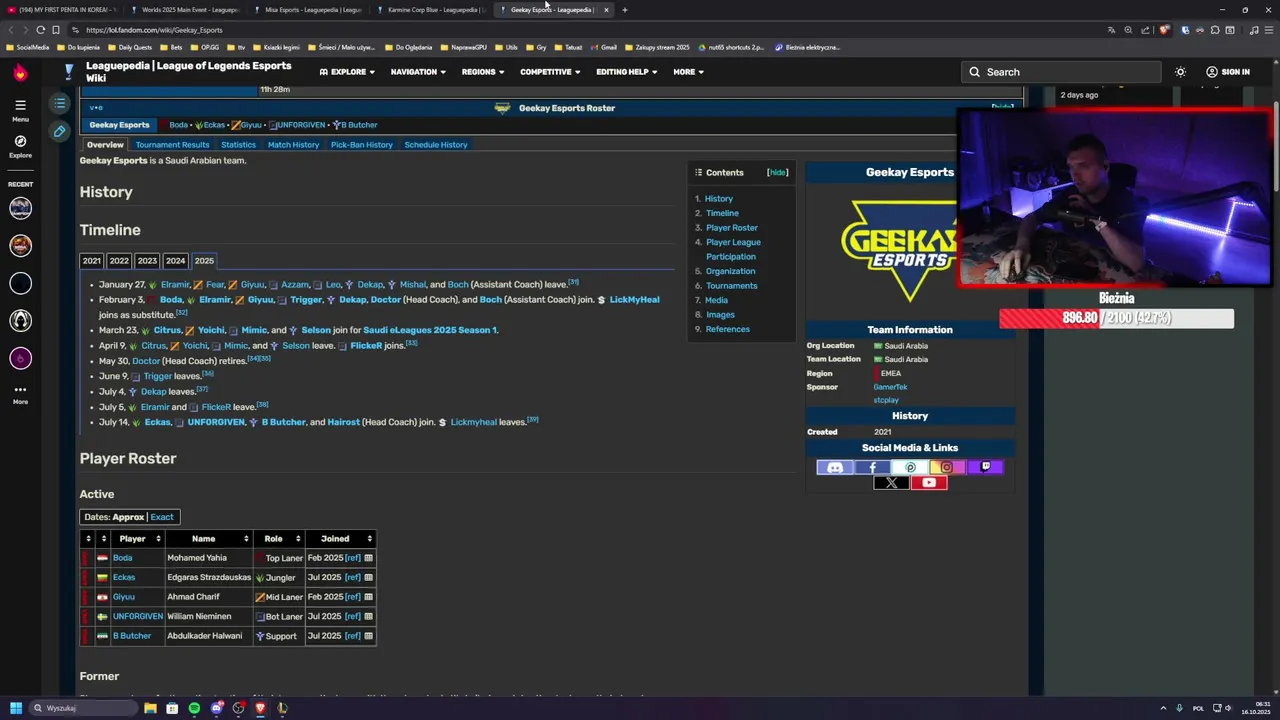Image resolution: width=1280 pixels, height=720 pixels.
Task: Open the Discord social media icon
Action: point(835,467)
